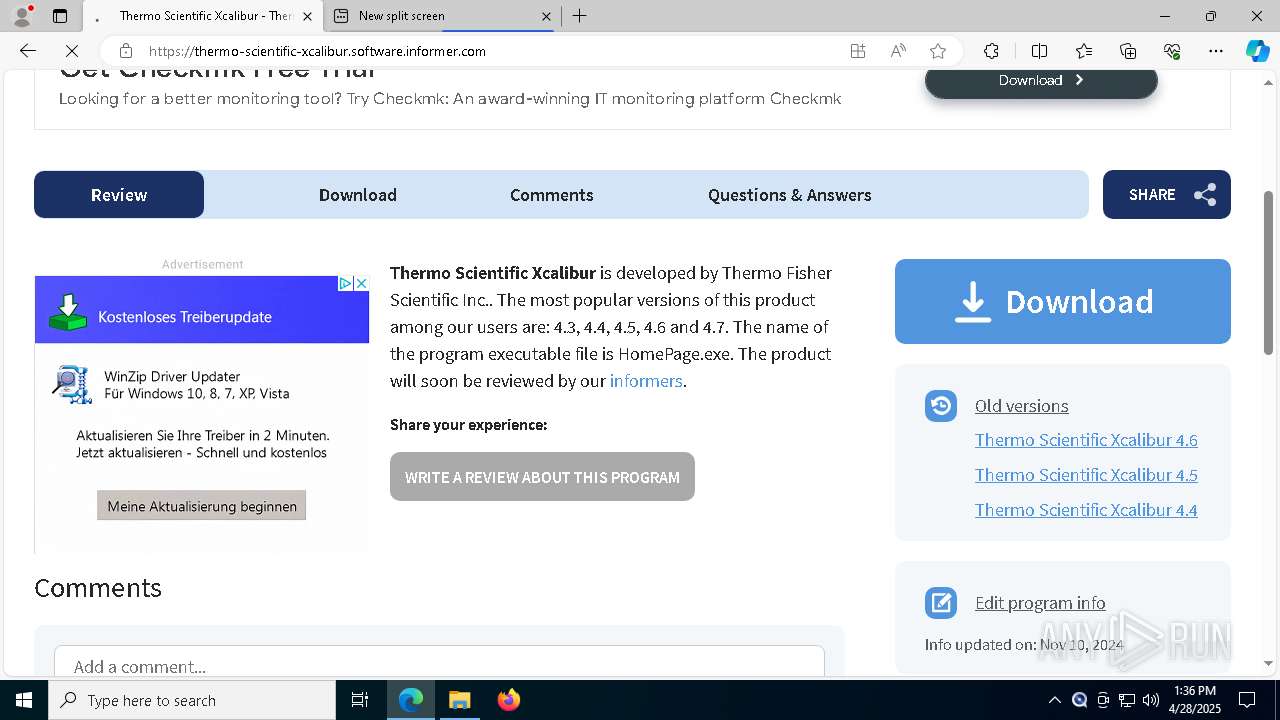Image resolution: width=1280 pixels, height=720 pixels.
Task: Launch Firefox from the taskbar
Action: coord(509,700)
